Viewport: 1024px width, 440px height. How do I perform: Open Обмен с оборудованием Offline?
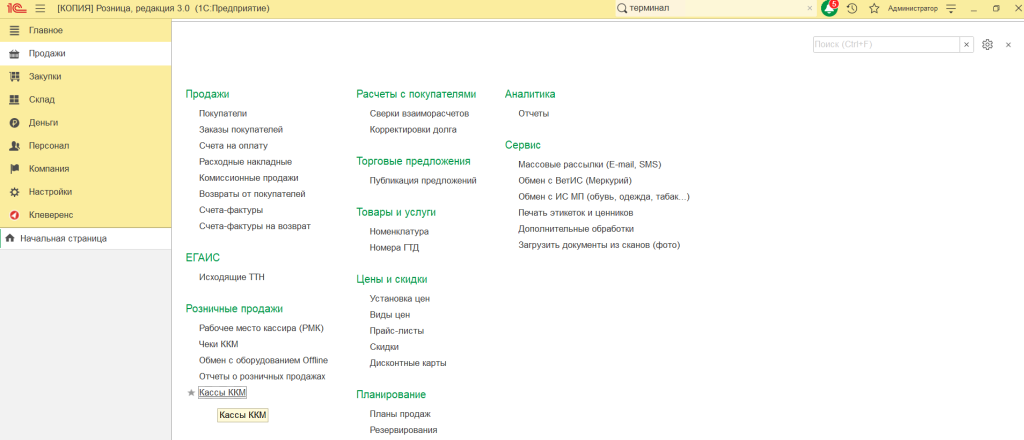pos(263,360)
